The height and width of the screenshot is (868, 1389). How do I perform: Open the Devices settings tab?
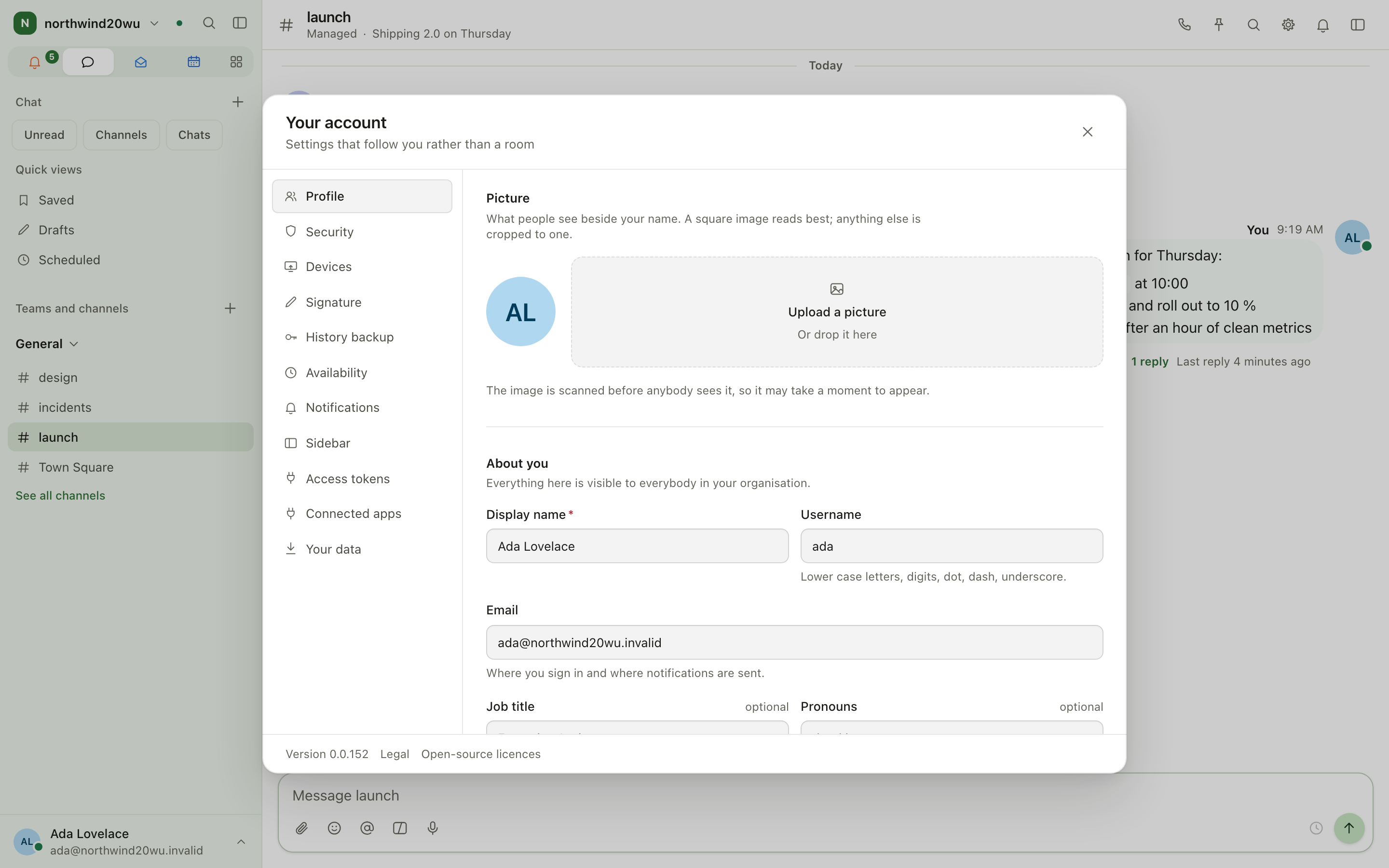pos(362,267)
